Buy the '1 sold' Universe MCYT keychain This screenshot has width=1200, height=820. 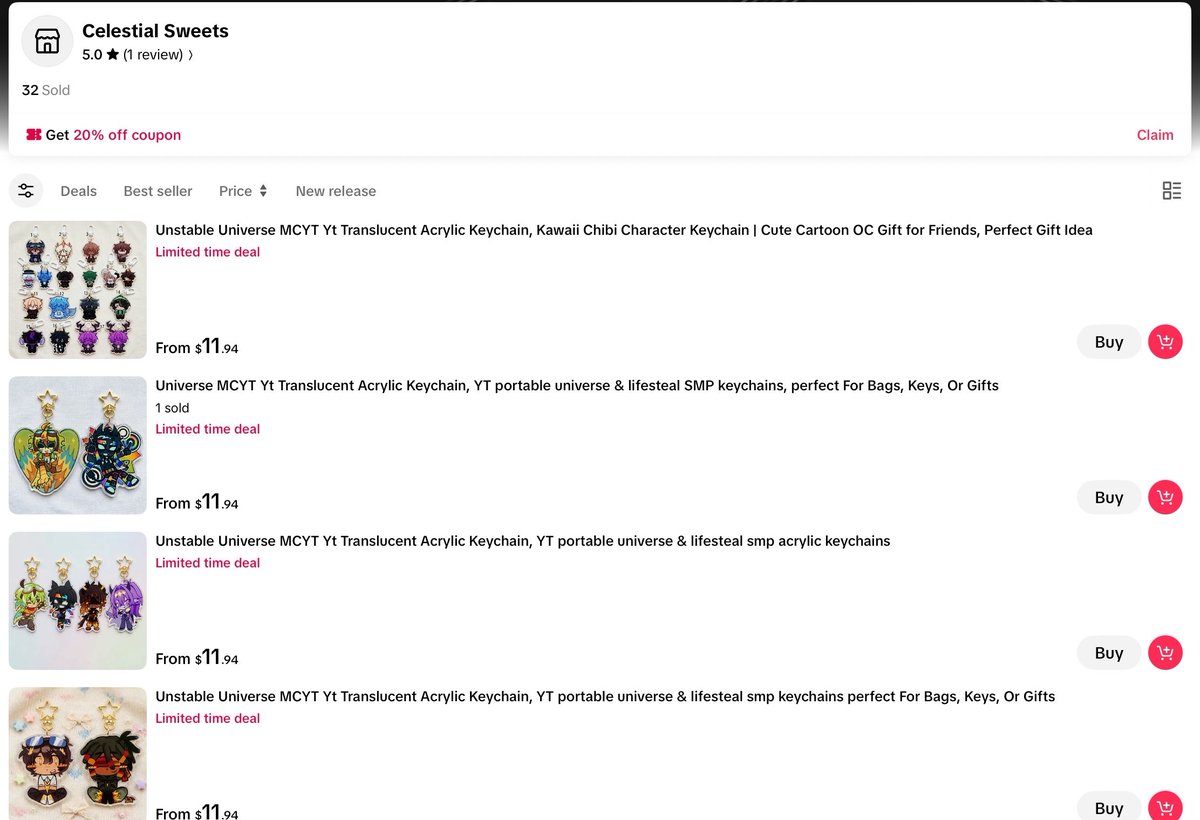click(1109, 497)
